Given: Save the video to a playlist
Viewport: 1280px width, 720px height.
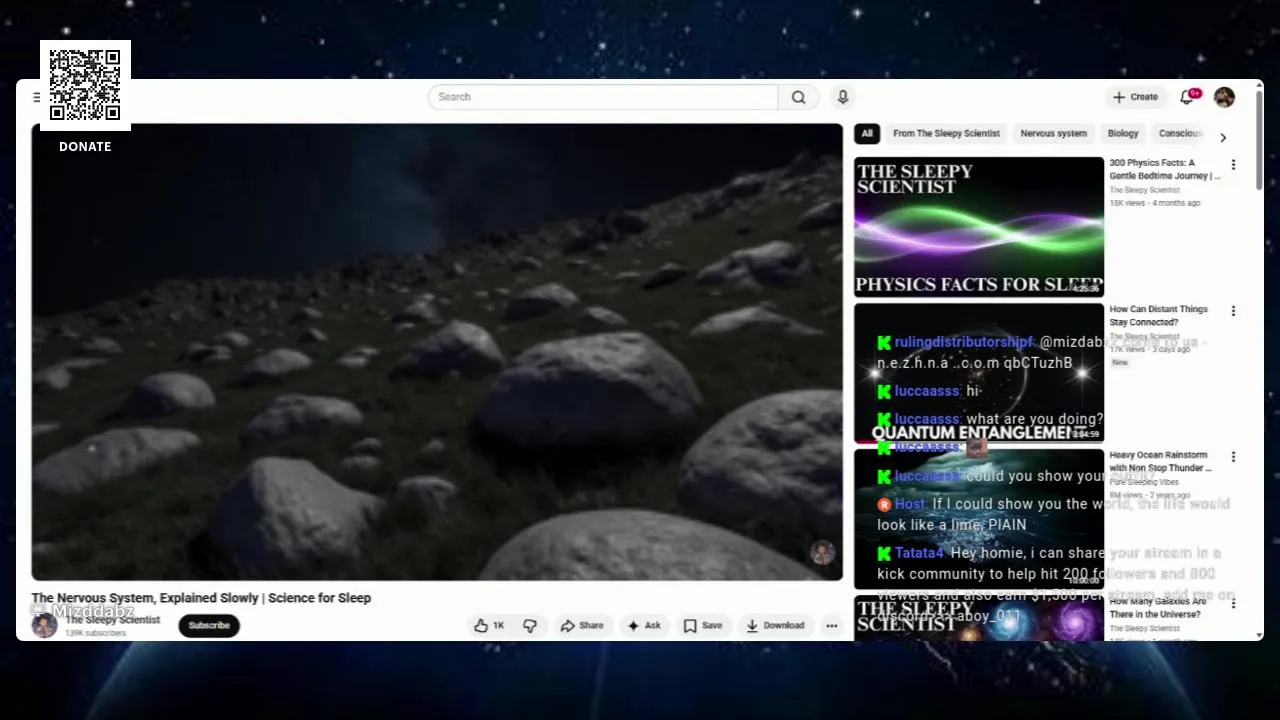Looking at the screenshot, I should coord(703,626).
